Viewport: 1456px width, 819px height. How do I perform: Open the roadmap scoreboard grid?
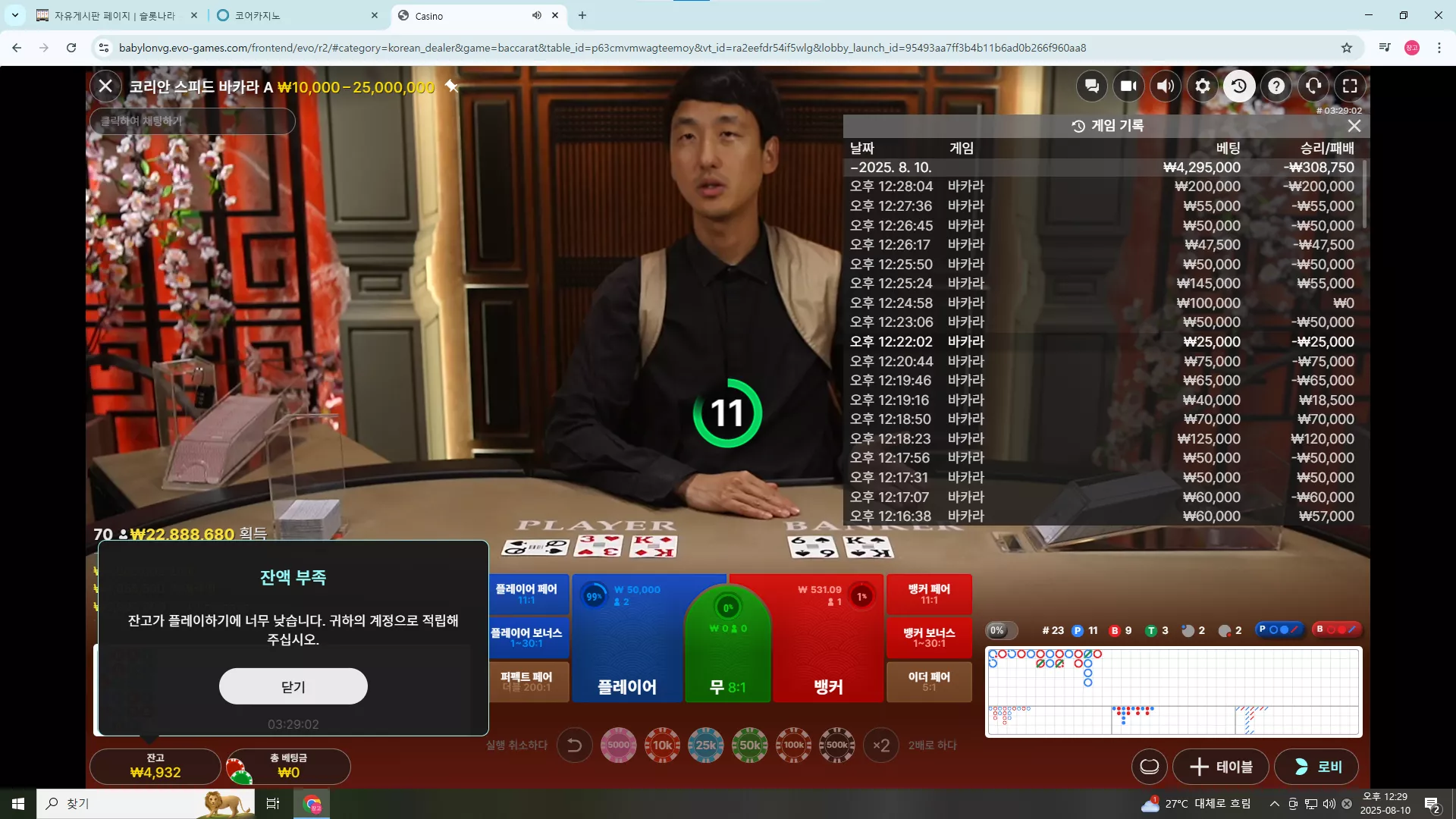pyautogui.click(x=1173, y=692)
